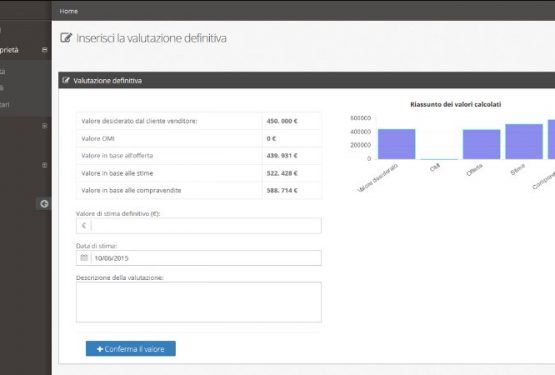Screen dimensions: 555x375
Task: Click the Offerta bar in the chart
Action: [481, 144]
